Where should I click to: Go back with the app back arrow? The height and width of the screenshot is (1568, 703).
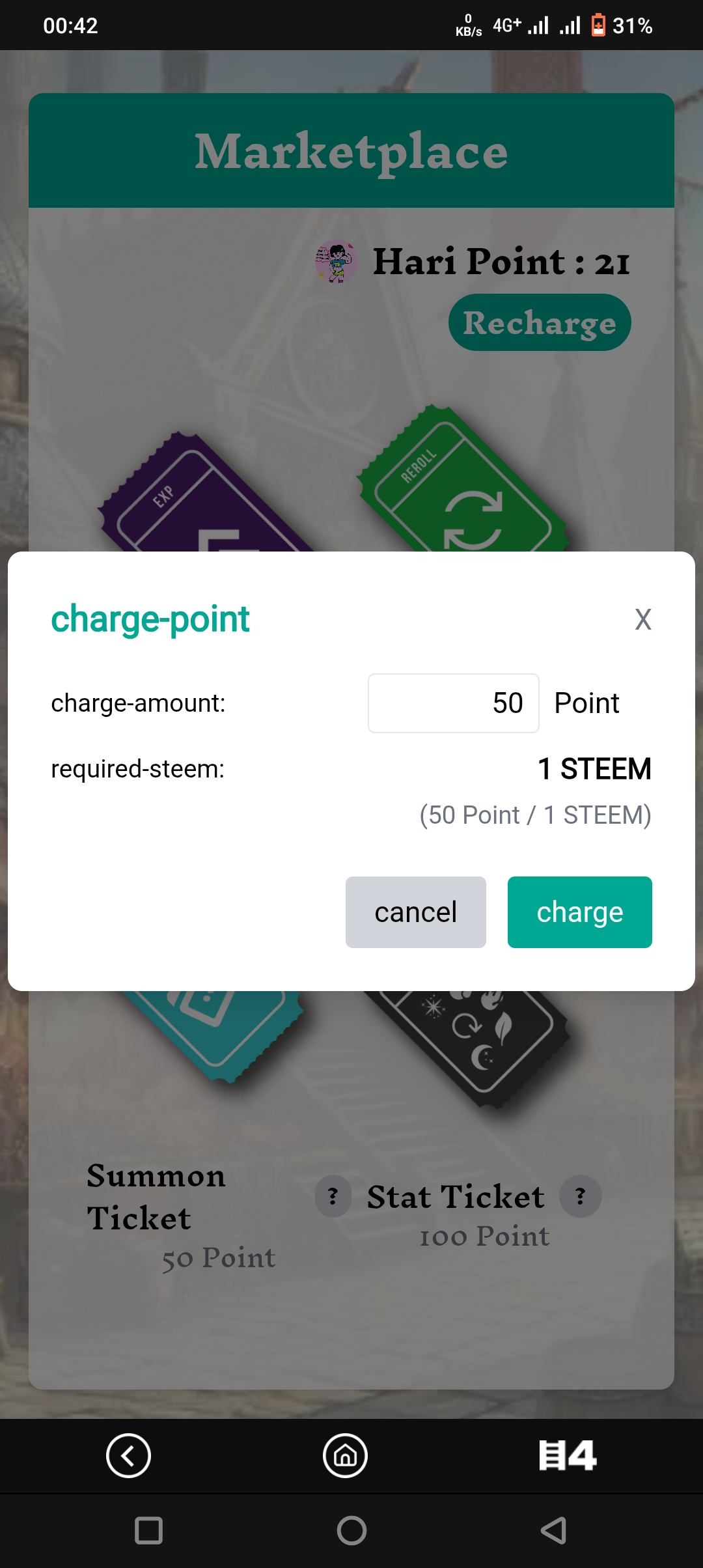(x=128, y=1455)
